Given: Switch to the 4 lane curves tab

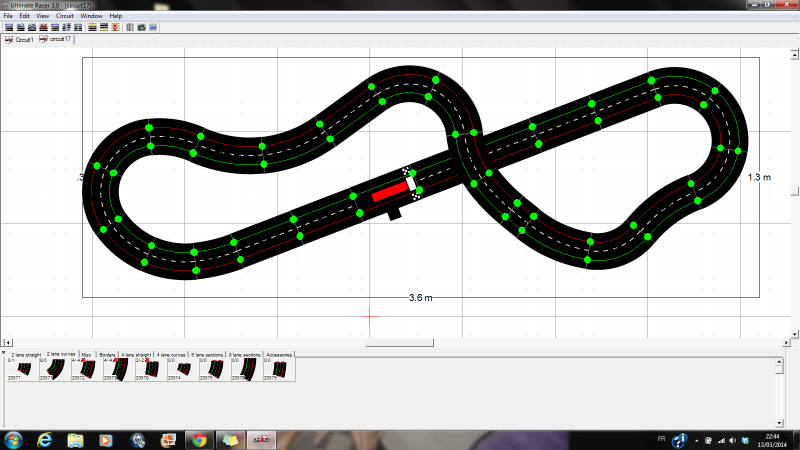Looking at the screenshot, I should 171,354.
